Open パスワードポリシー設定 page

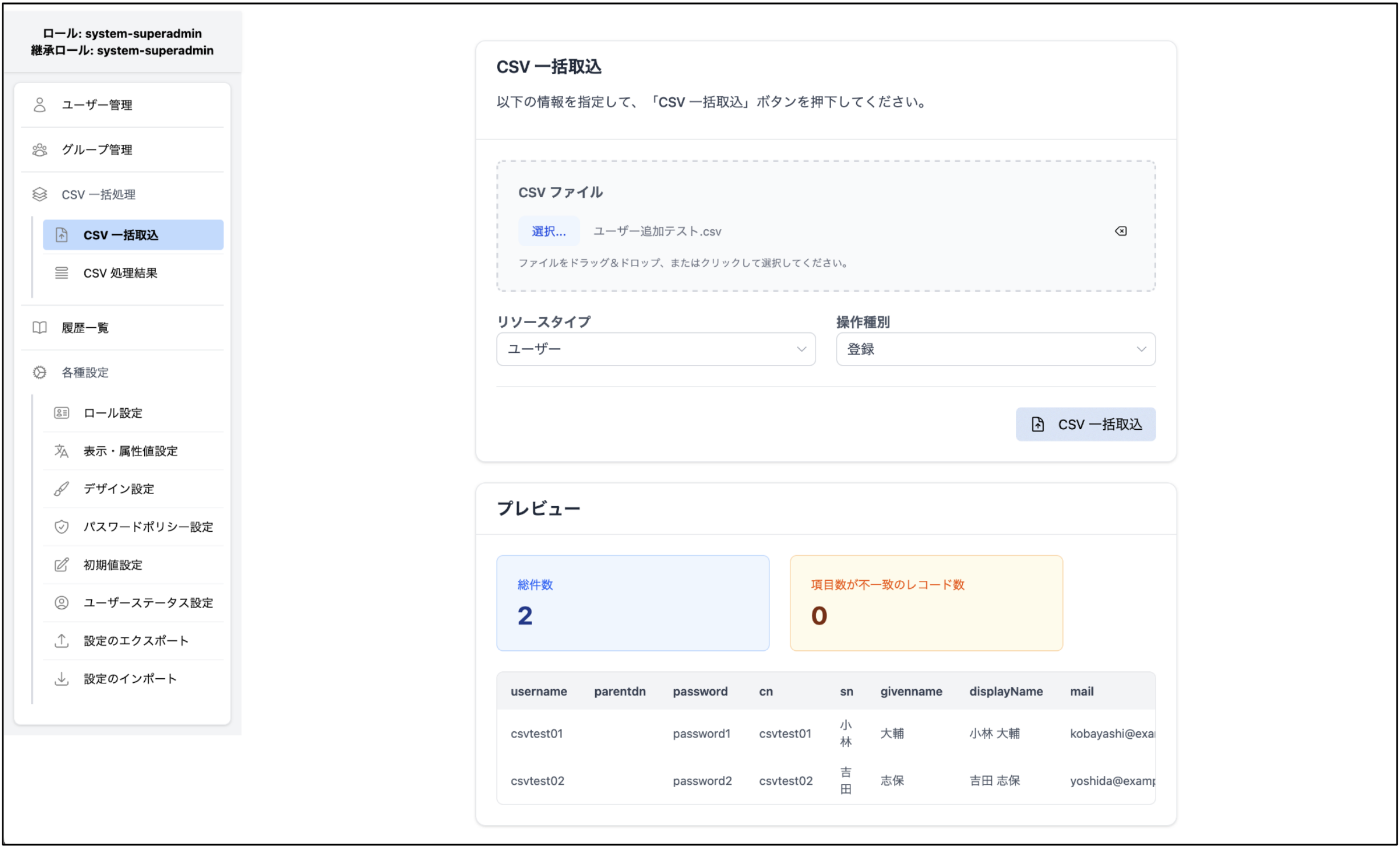click(x=133, y=527)
